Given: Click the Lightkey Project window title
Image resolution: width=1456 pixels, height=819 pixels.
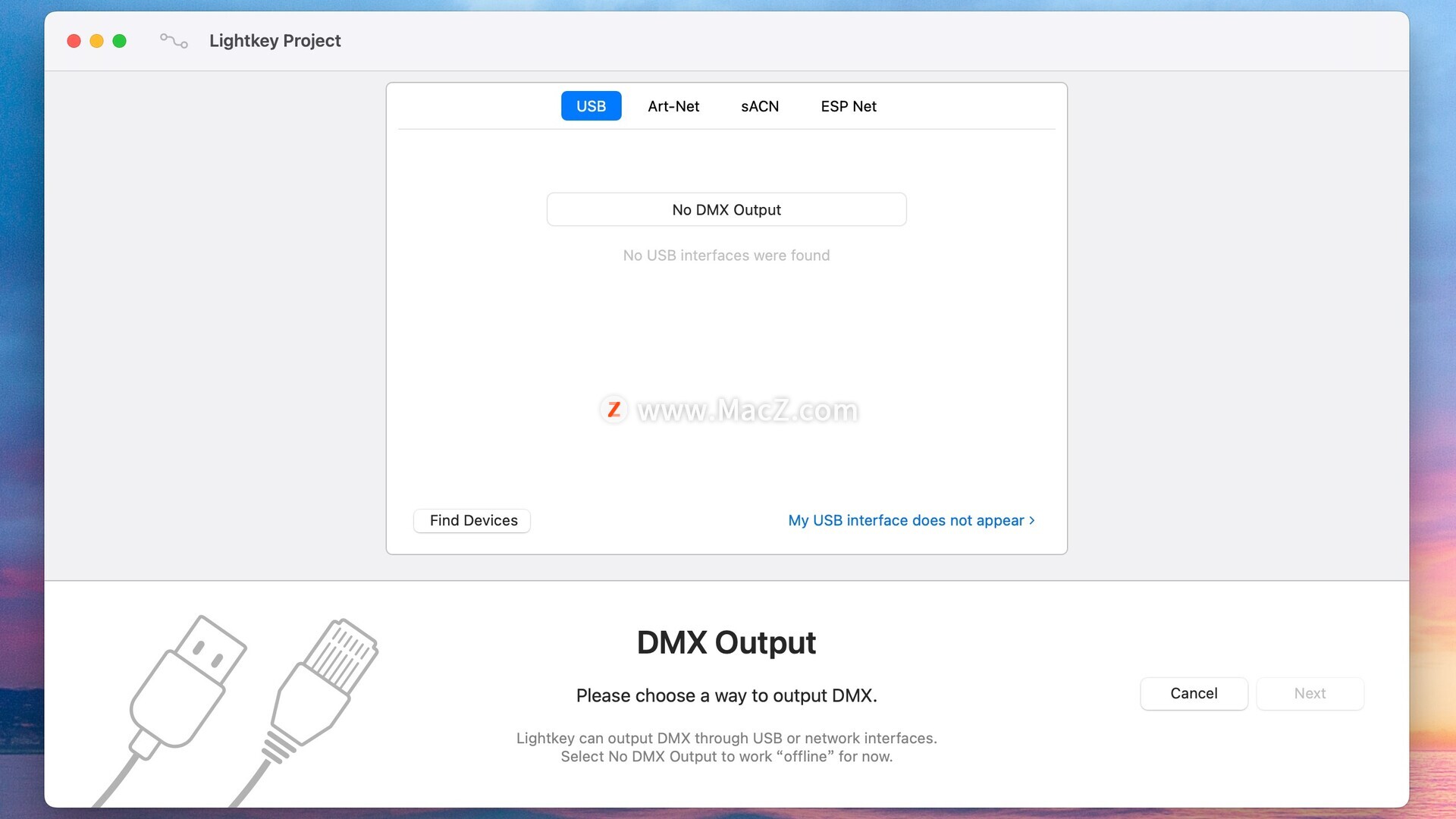Looking at the screenshot, I should [275, 41].
